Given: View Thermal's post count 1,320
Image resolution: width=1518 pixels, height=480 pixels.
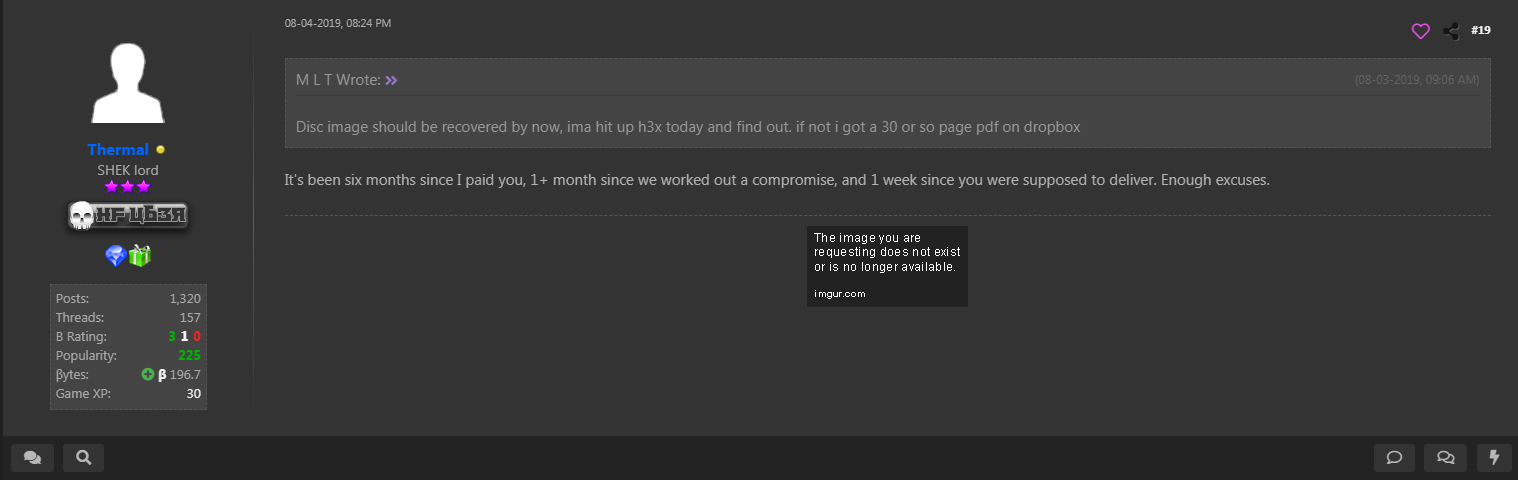Looking at the screenshot, I should coord(185,299).
